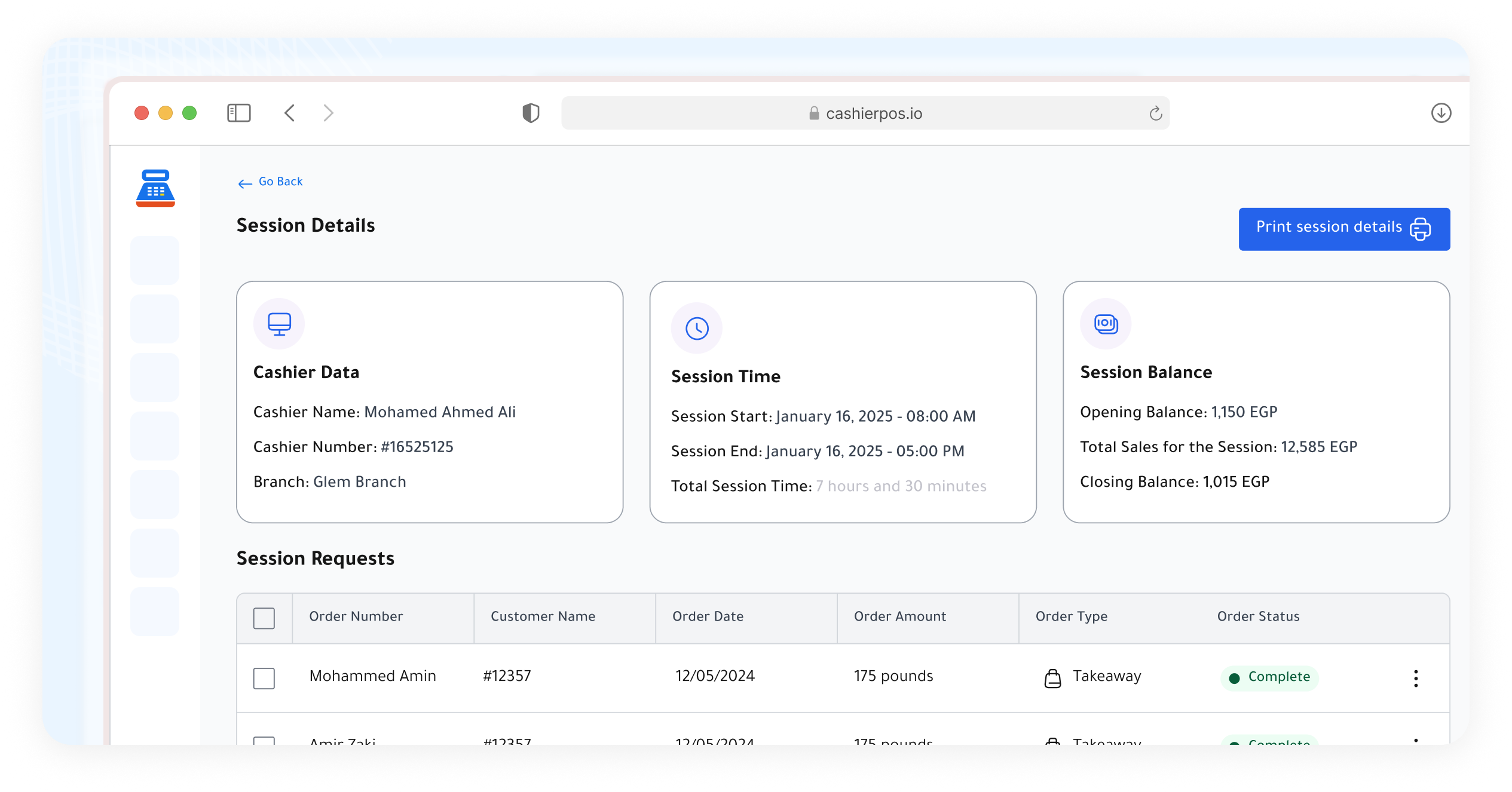The image size is (1512, 792).
Task: Click the Order Status column header
Action: [1259, 616]
